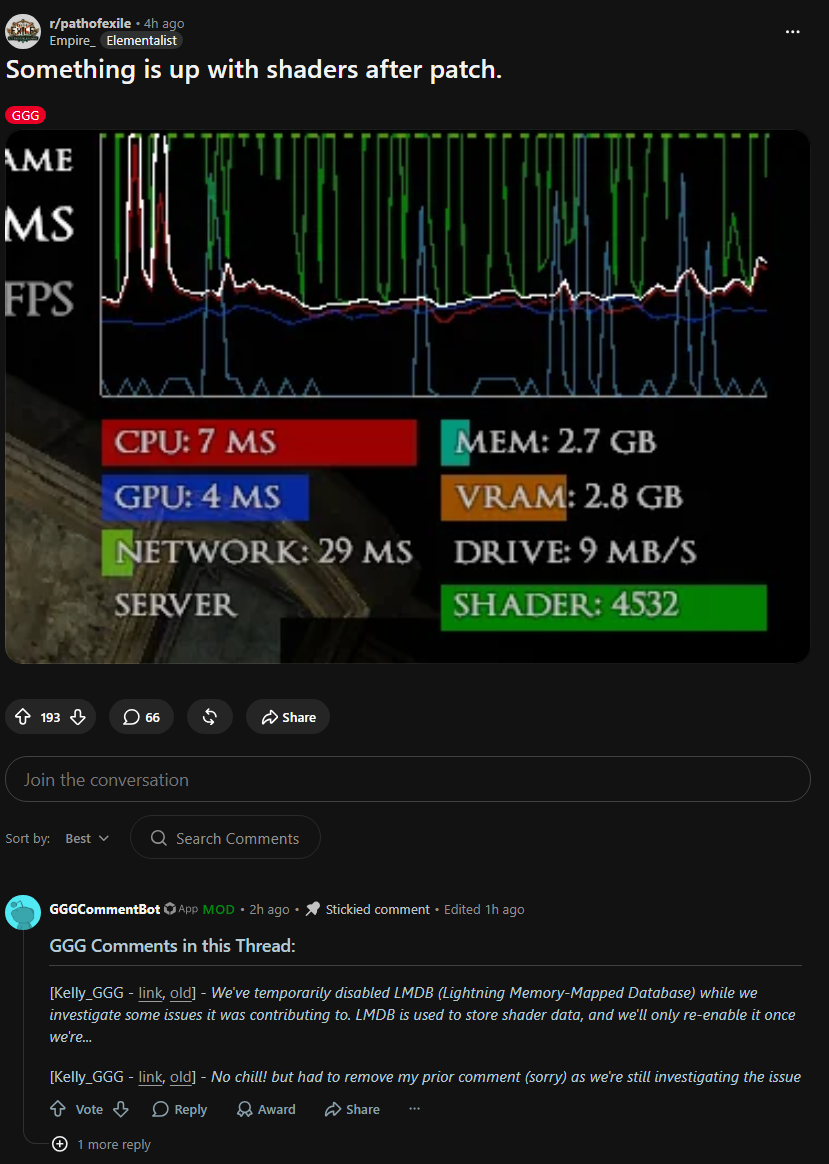This screenshot has height=1164, width=829.
Task: Click the Join the conversation field
Action: (407, 779)
